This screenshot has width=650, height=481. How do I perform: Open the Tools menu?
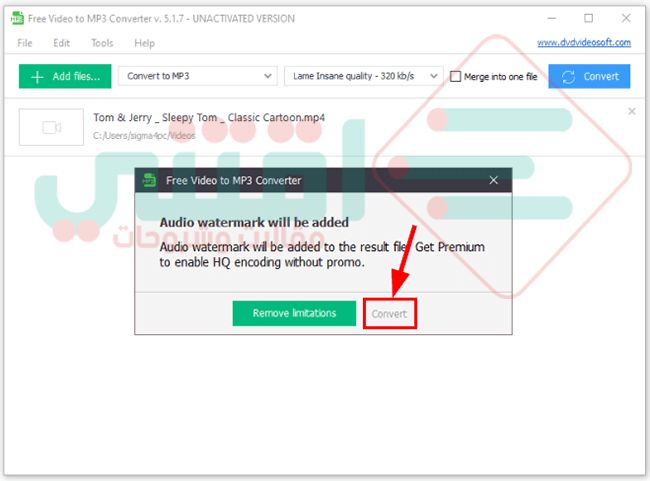tap(102, 43)
